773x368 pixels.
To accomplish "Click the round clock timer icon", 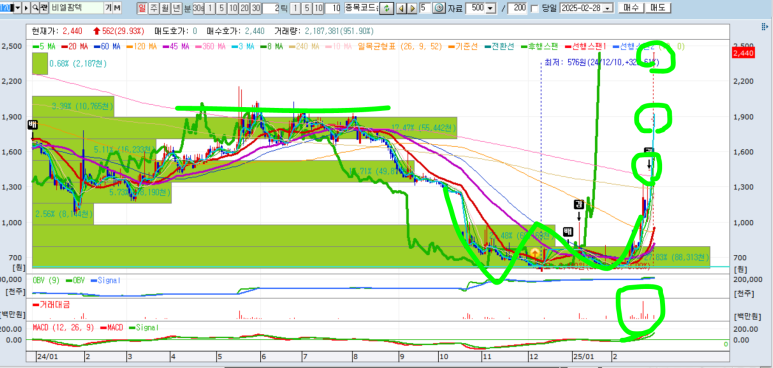I will pos(439,8).
